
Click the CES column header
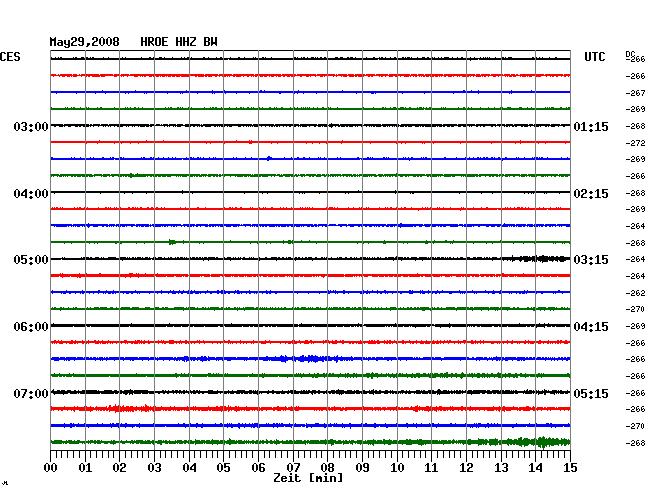tap(10, 57)
